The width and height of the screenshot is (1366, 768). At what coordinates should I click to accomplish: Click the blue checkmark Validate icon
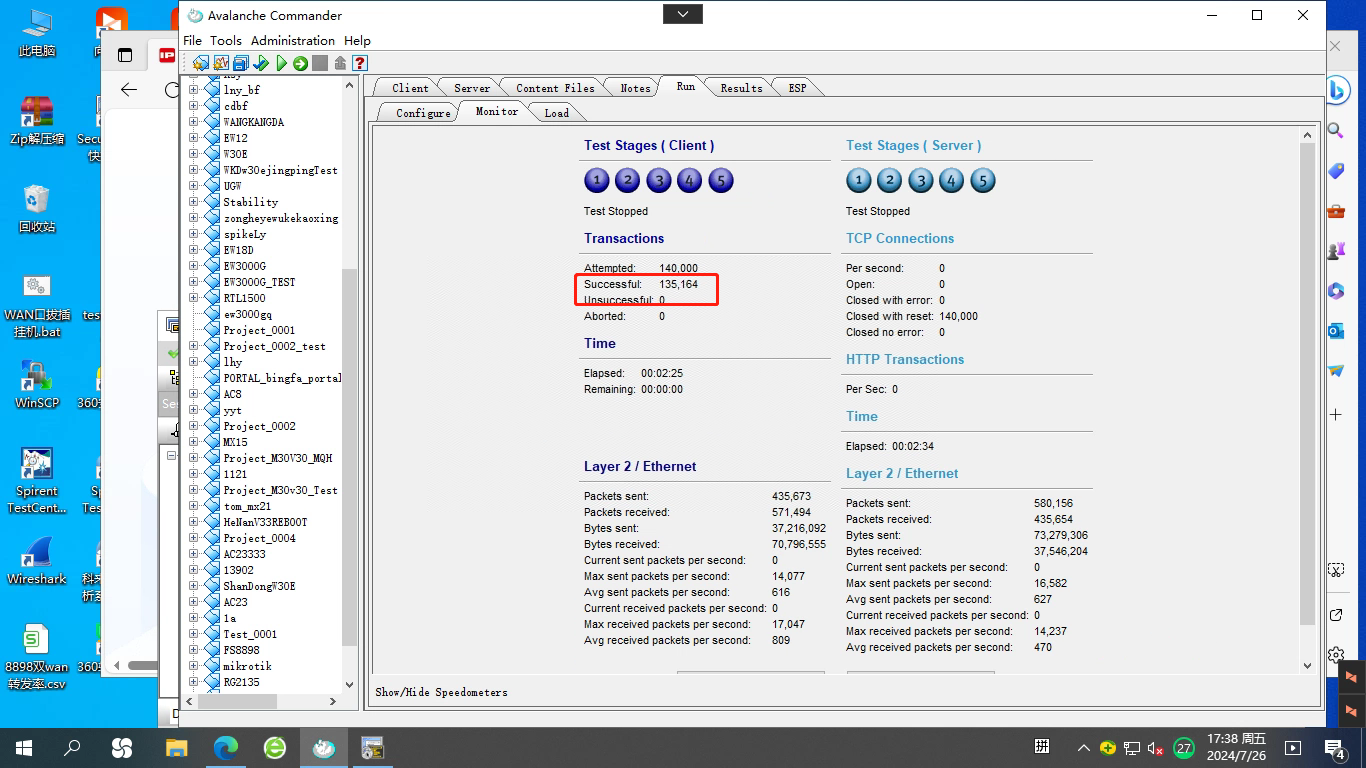tap(261, 63)
